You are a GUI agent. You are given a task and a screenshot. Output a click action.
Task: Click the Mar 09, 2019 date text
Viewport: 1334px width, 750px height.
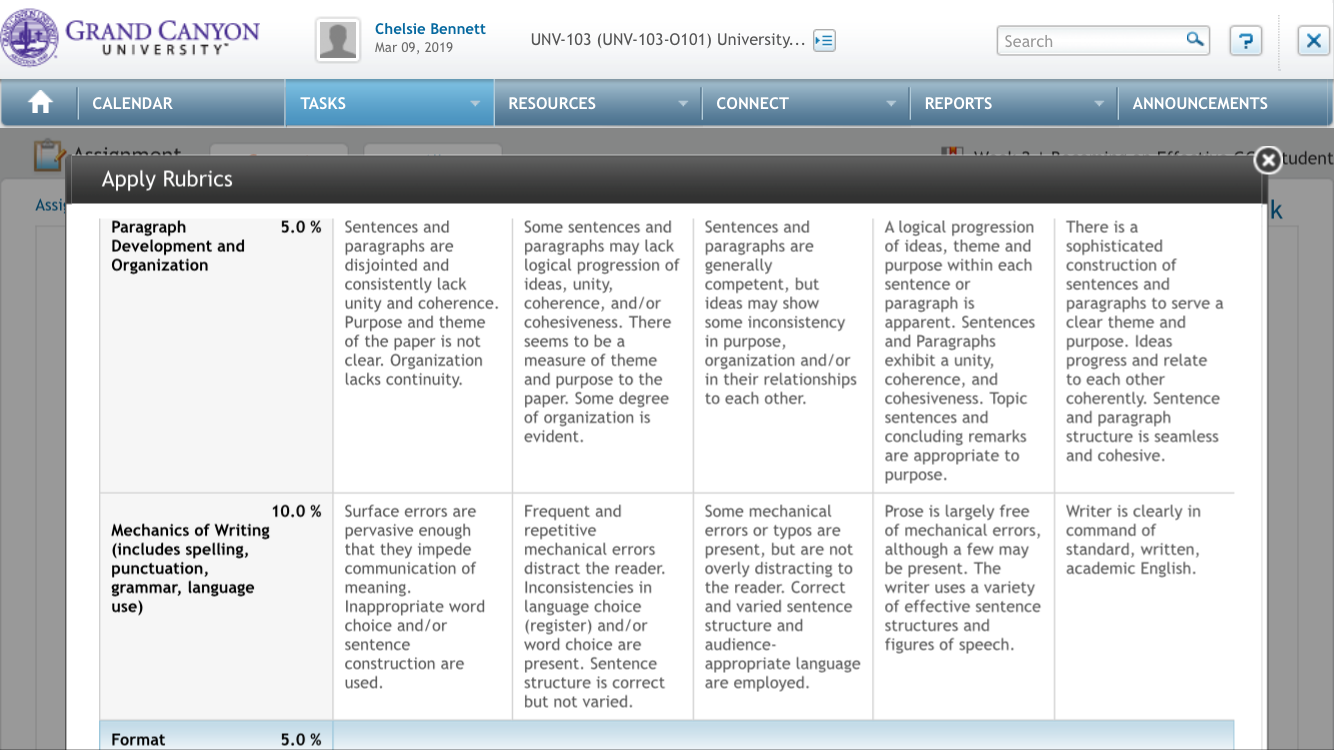414,48
